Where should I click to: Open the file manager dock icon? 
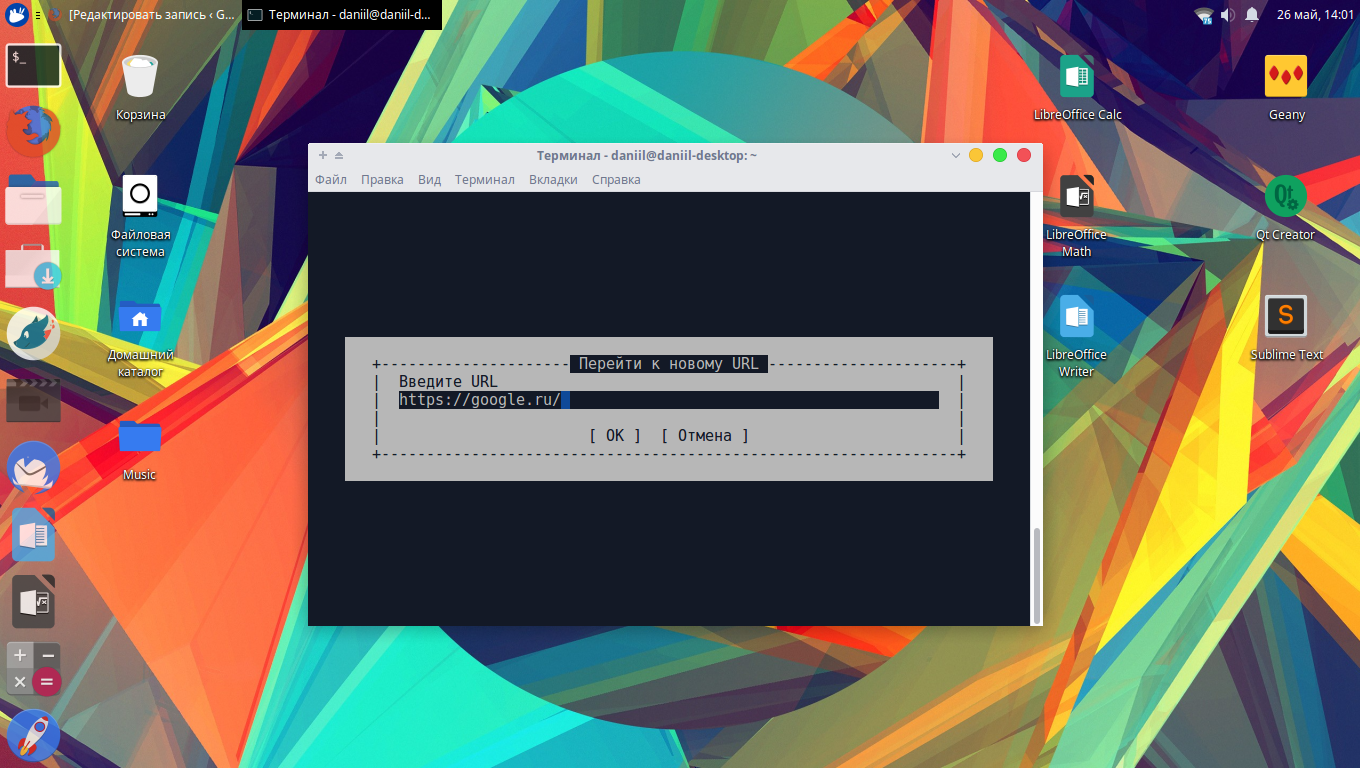coord(34,199)
